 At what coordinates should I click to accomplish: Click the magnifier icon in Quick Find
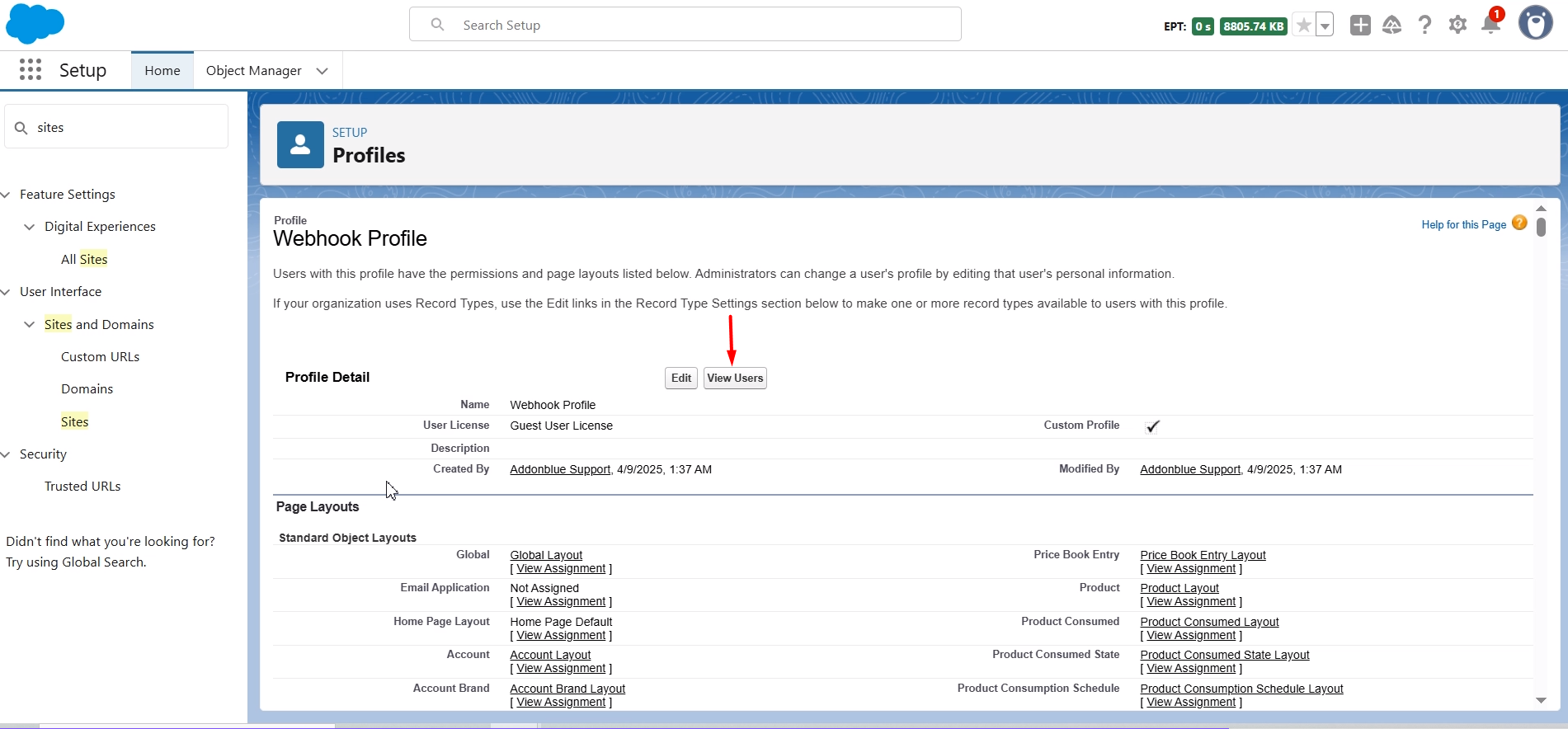click(x=21, y=128)
